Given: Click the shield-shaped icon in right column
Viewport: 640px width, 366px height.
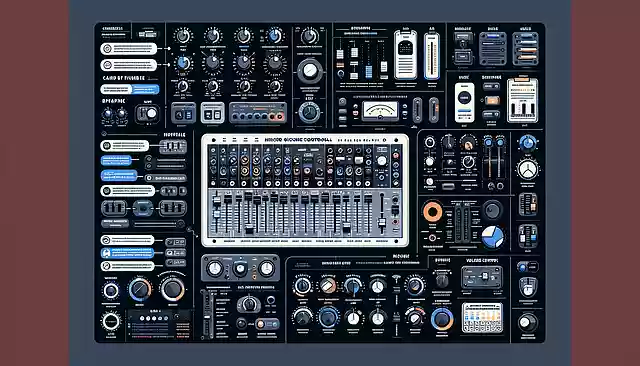Looking at the screenshot, I should coord(528,287).
